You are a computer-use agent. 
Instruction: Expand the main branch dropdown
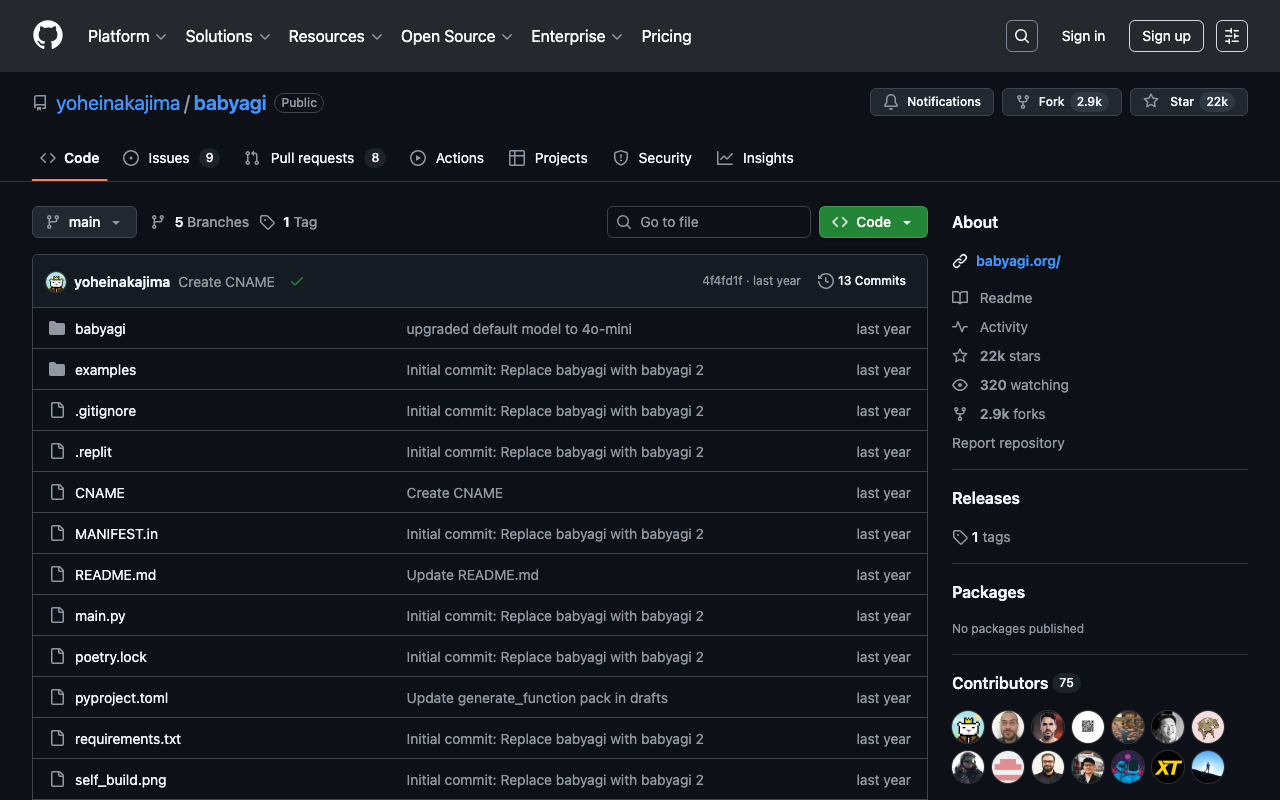point(84,222)
